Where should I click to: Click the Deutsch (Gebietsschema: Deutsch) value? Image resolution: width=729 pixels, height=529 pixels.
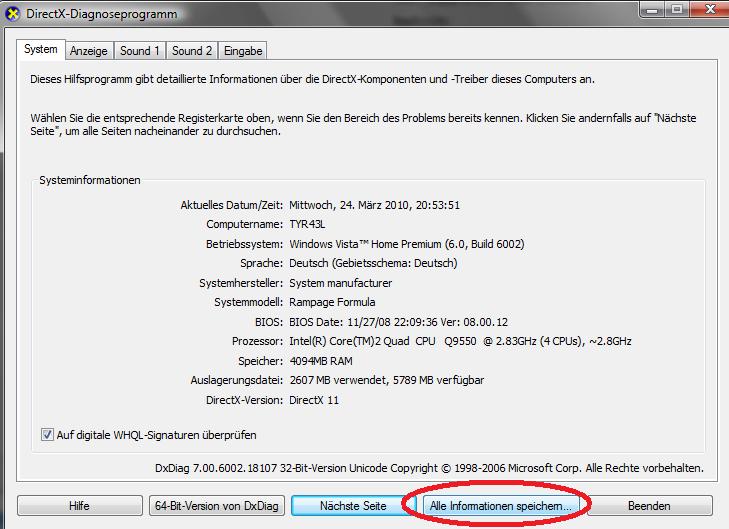(373, 263)
